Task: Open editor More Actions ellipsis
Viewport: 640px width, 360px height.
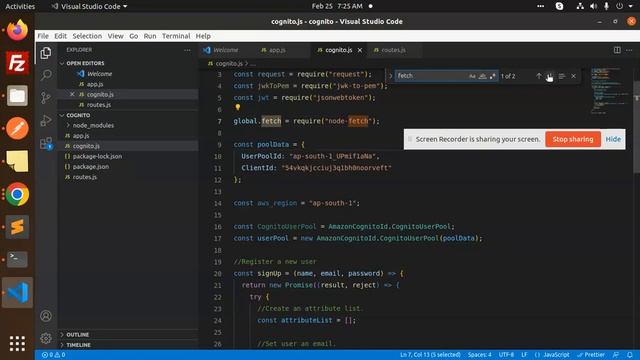Action: tap(629, 50)
